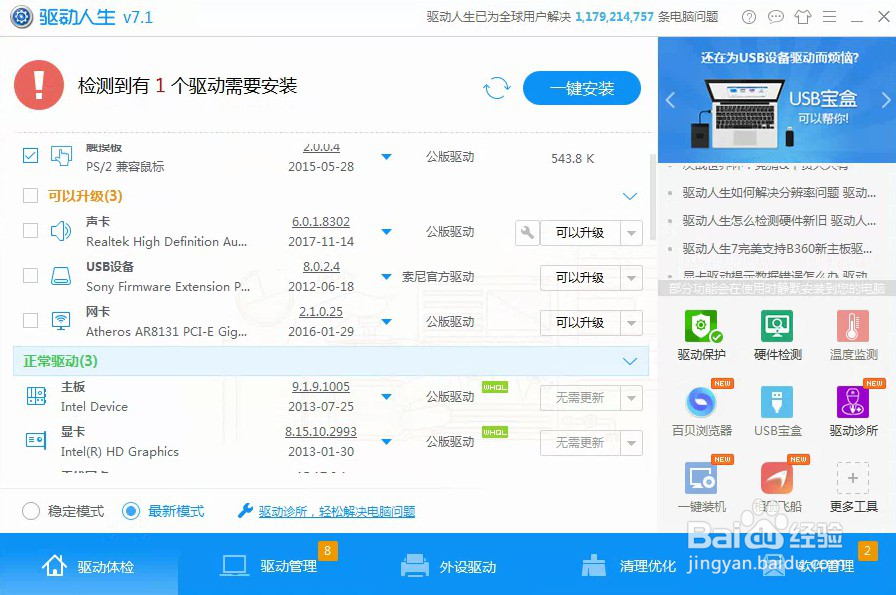
Task: Open 显卡 无需更新 button dropdown arrow
Action: coord(631,443)
